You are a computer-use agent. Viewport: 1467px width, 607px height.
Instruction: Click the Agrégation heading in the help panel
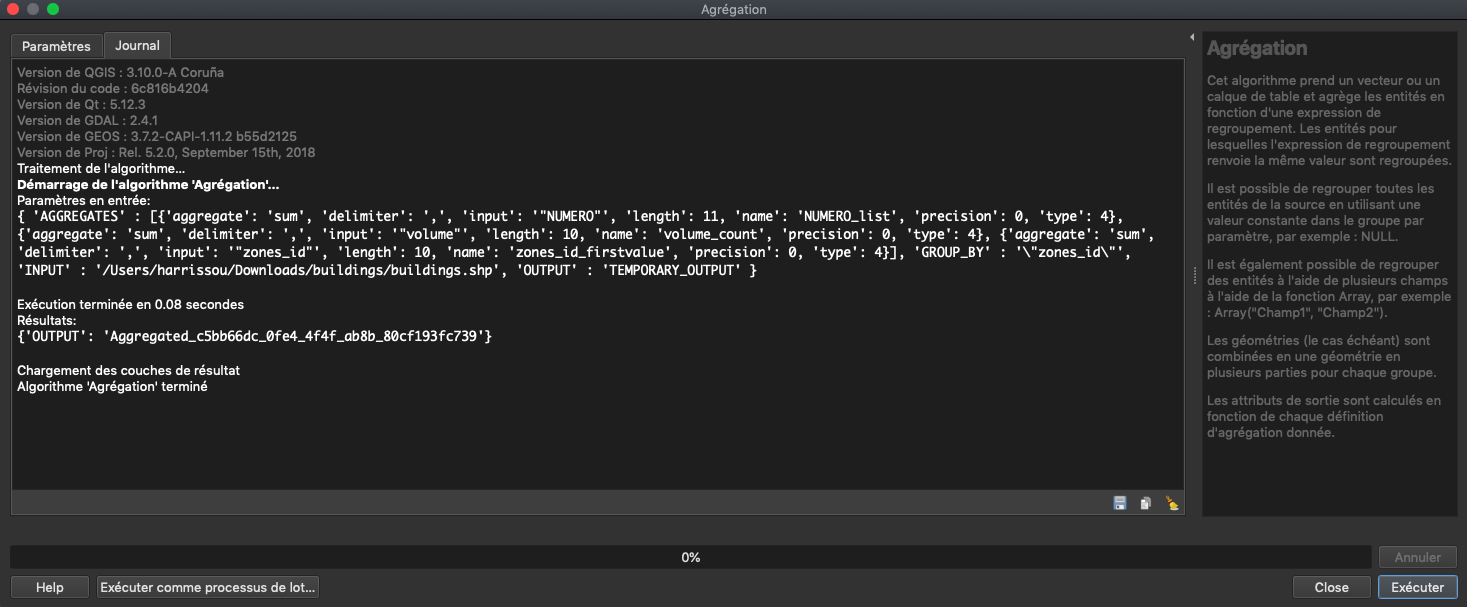point(1257,48)
